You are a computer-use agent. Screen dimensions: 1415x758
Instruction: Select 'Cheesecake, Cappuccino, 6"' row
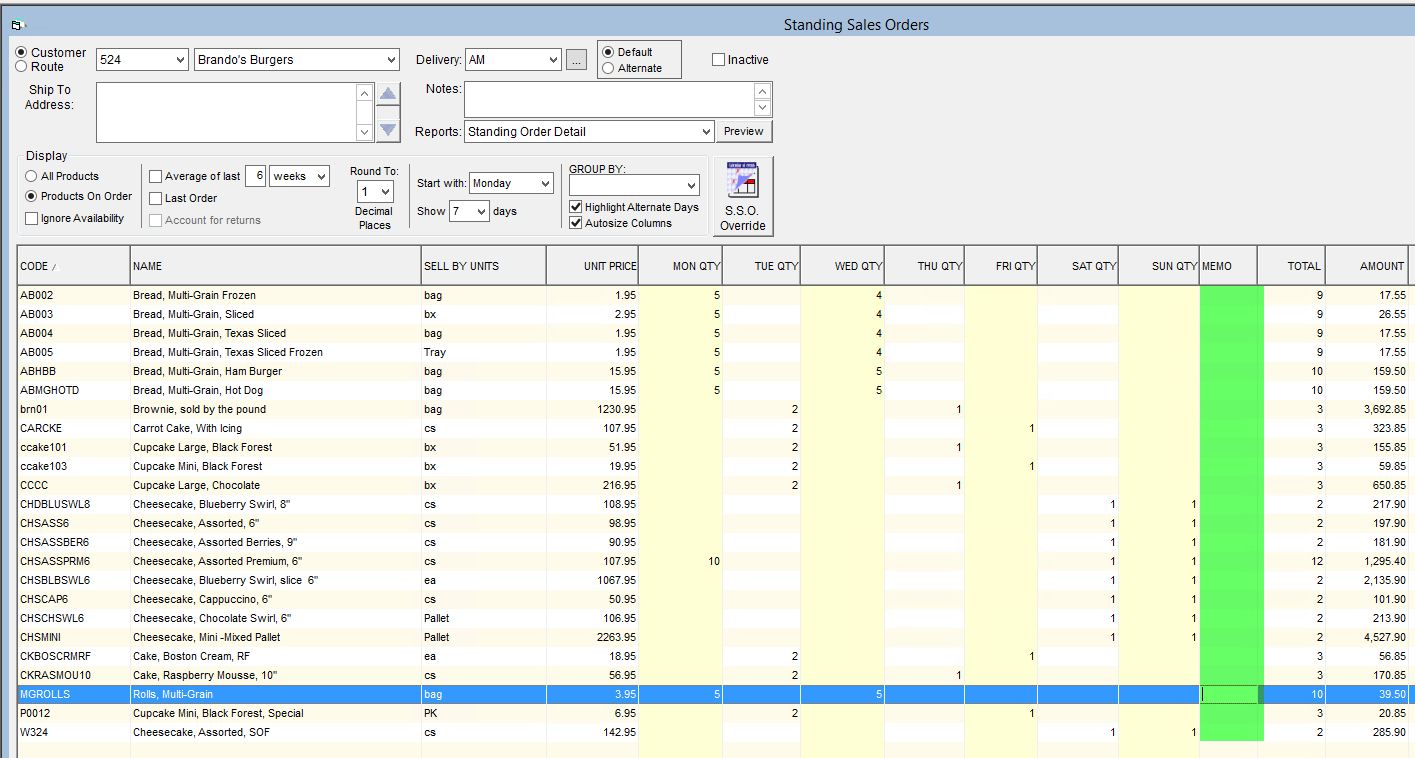[712, 599]
